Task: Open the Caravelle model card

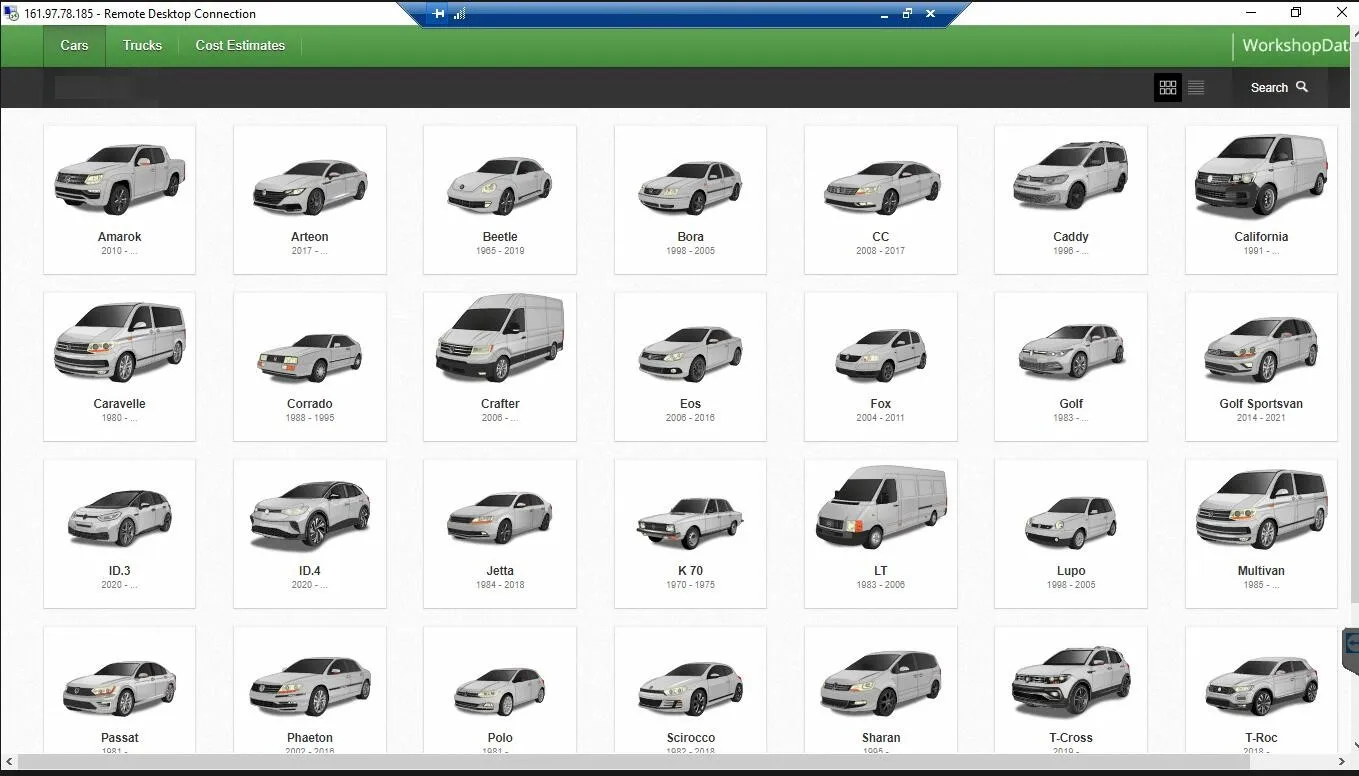Action: pyautogui.click(x=120, y=366)
